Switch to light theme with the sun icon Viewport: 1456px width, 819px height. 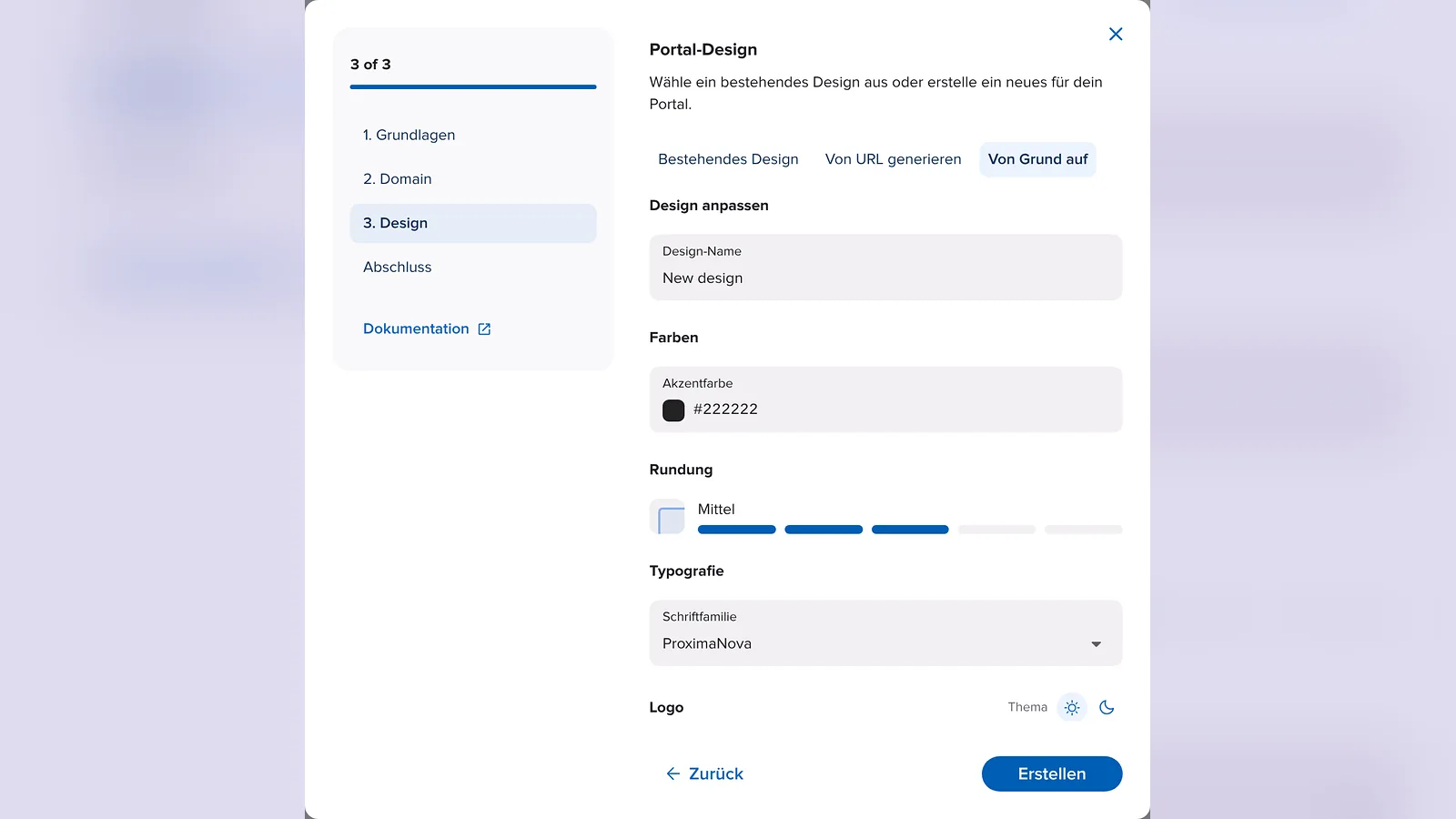(1072, 707)
